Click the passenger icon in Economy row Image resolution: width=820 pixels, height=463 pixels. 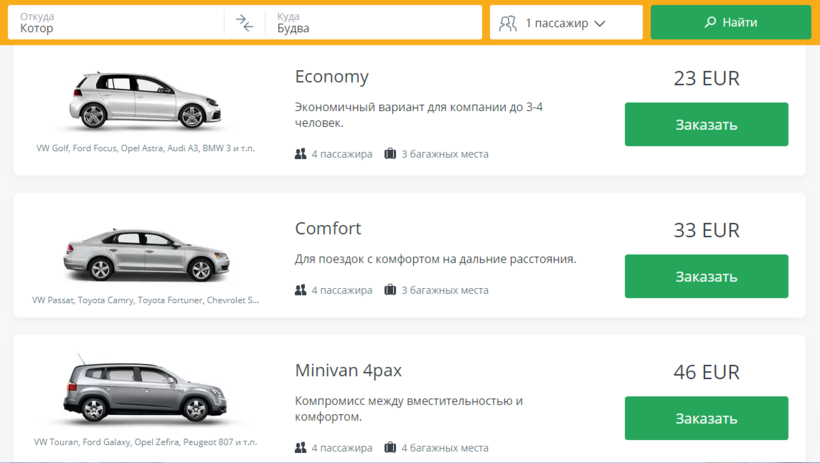tap(301, 154)
